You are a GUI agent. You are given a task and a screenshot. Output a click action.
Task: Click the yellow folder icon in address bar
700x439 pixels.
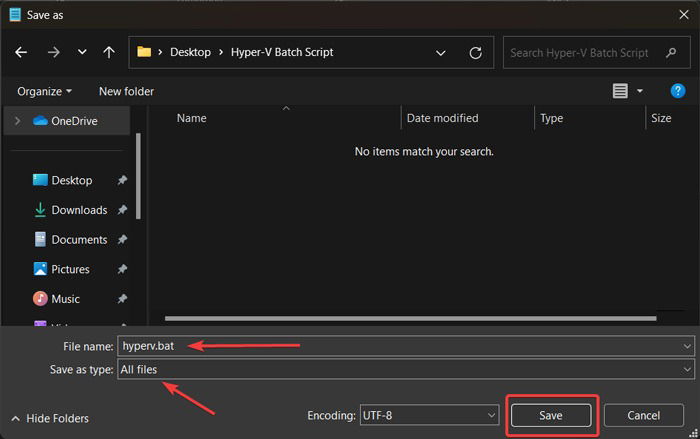tap(144, 52)
